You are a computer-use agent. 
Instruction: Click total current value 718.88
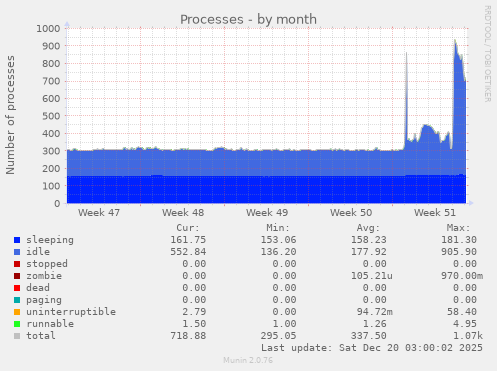(x=188, y=336)
